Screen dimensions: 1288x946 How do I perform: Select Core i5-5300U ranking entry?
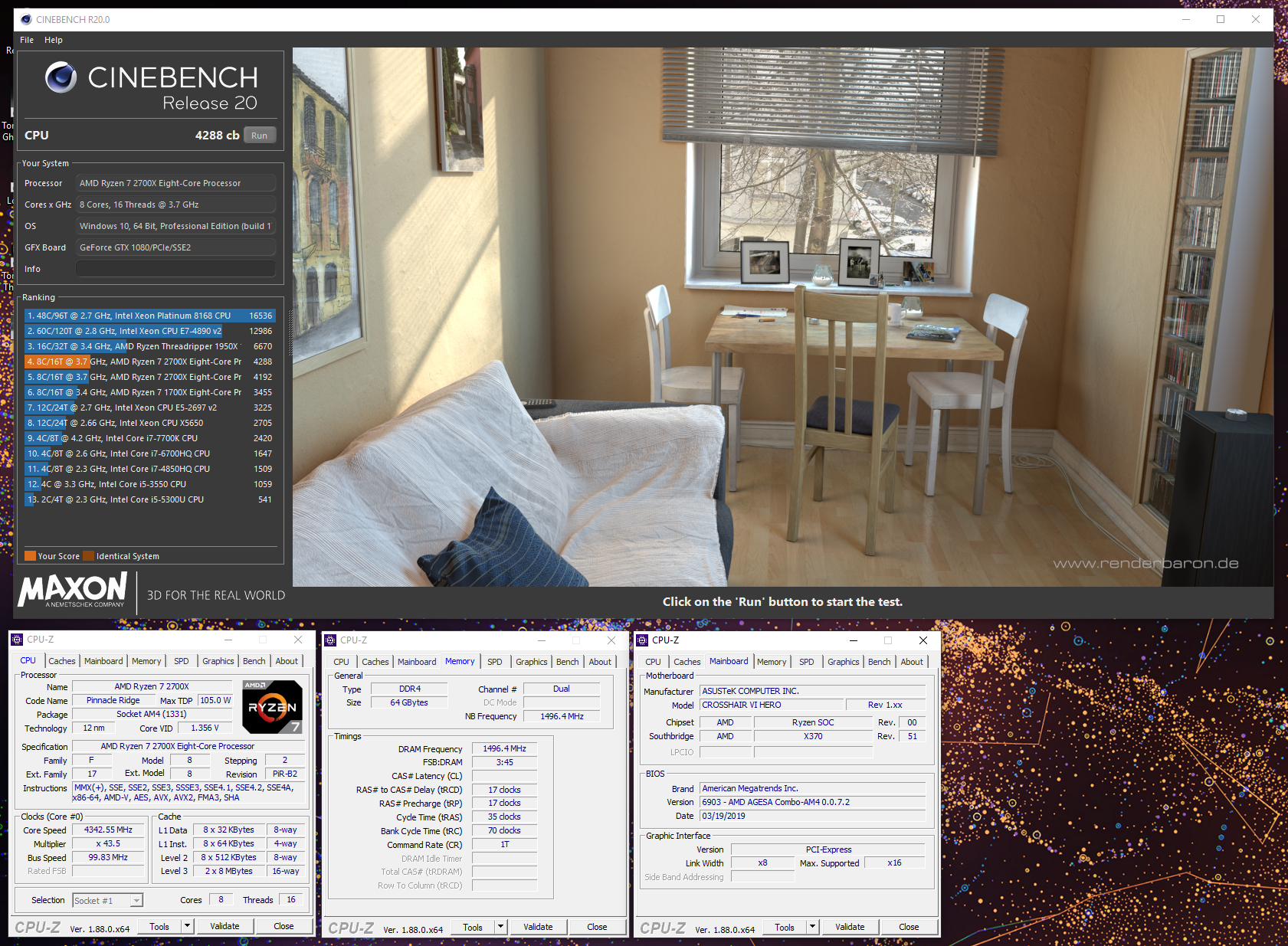tap(149, 499)
